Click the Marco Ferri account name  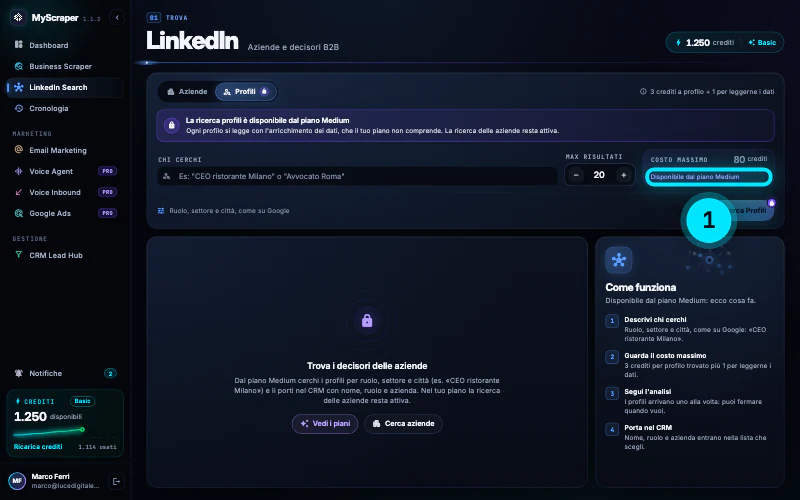tap(51, 477)
